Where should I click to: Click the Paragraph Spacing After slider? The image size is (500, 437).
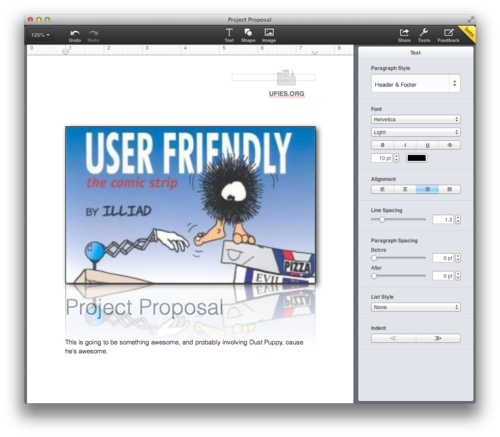(398, 276)
